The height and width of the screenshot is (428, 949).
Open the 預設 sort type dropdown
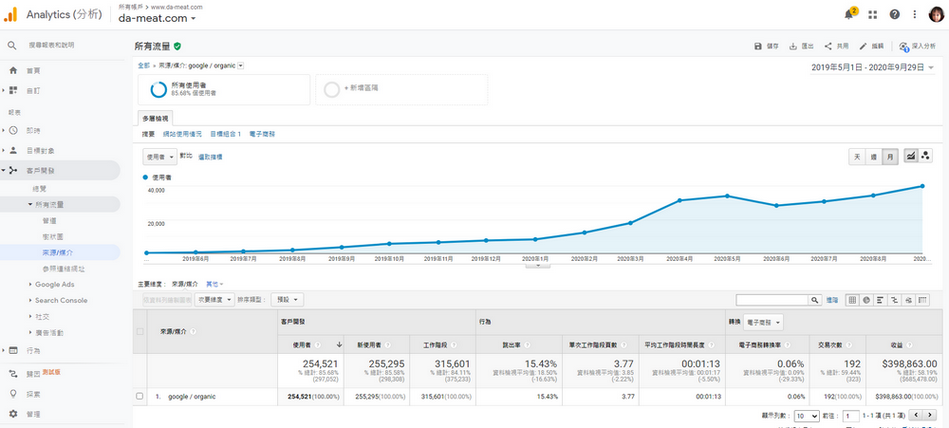pos(287,300)
